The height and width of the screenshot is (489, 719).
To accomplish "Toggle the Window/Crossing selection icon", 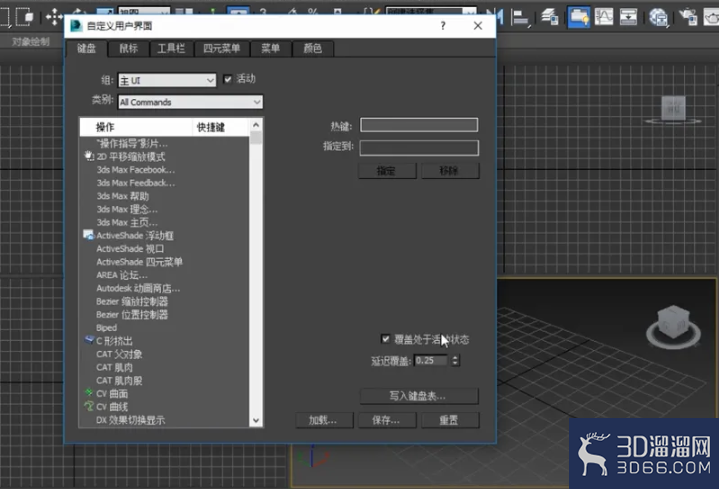I will 24,17.
